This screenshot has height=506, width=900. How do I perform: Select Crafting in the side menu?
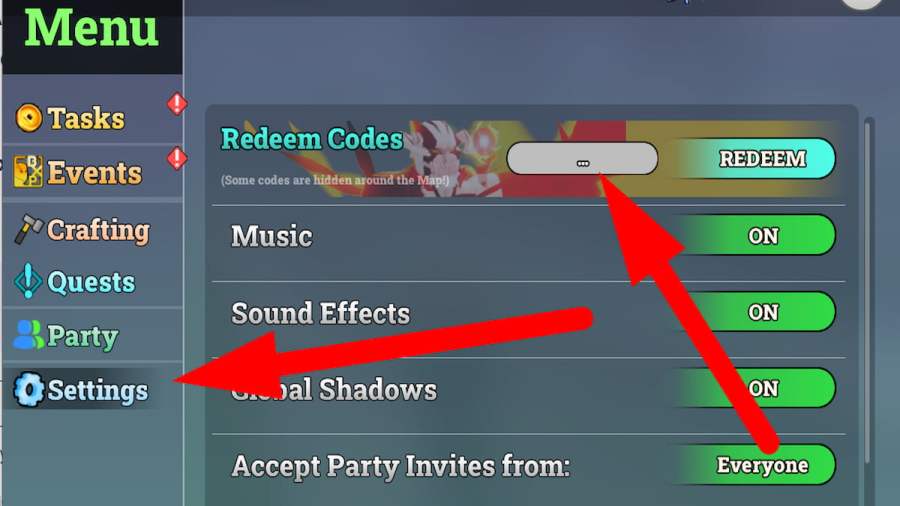(98, 230)
